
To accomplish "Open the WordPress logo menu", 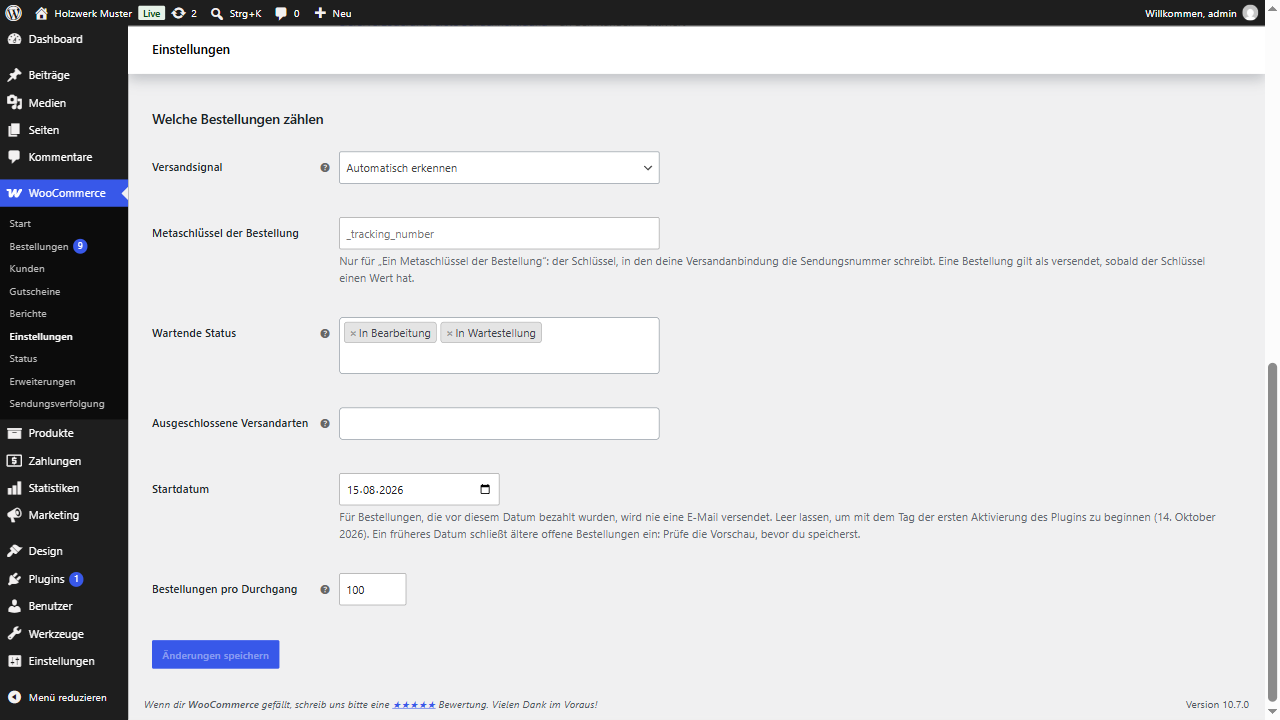I will [14, 13].
